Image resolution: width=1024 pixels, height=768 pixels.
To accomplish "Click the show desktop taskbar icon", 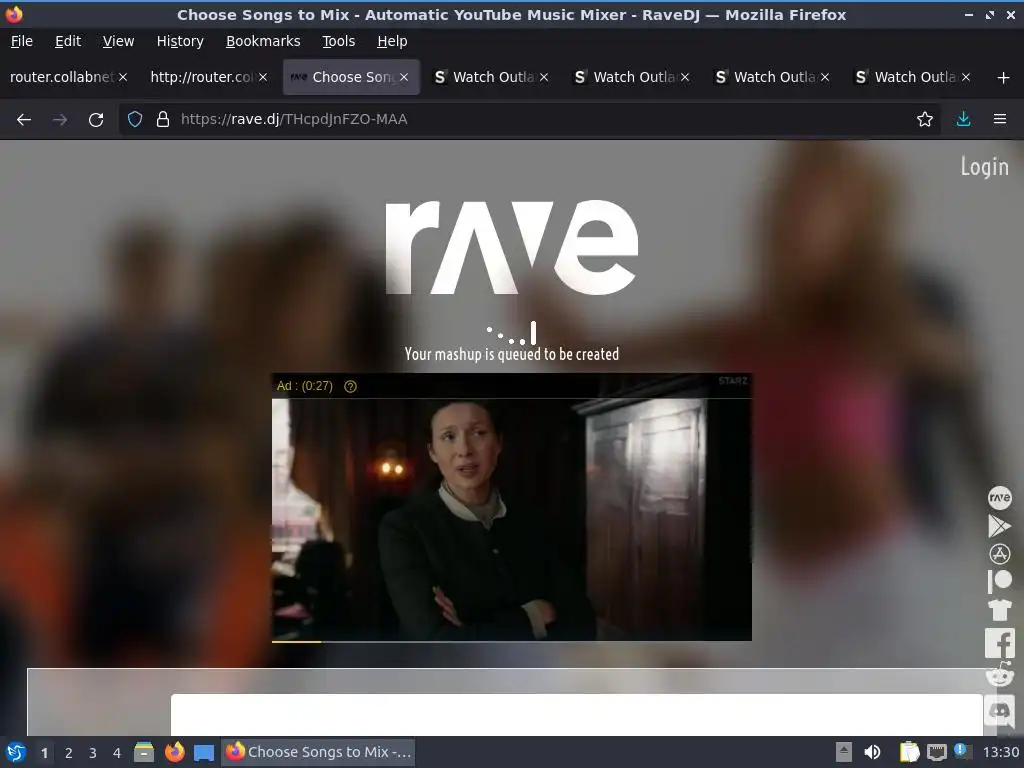I will (x=204, y=752).
